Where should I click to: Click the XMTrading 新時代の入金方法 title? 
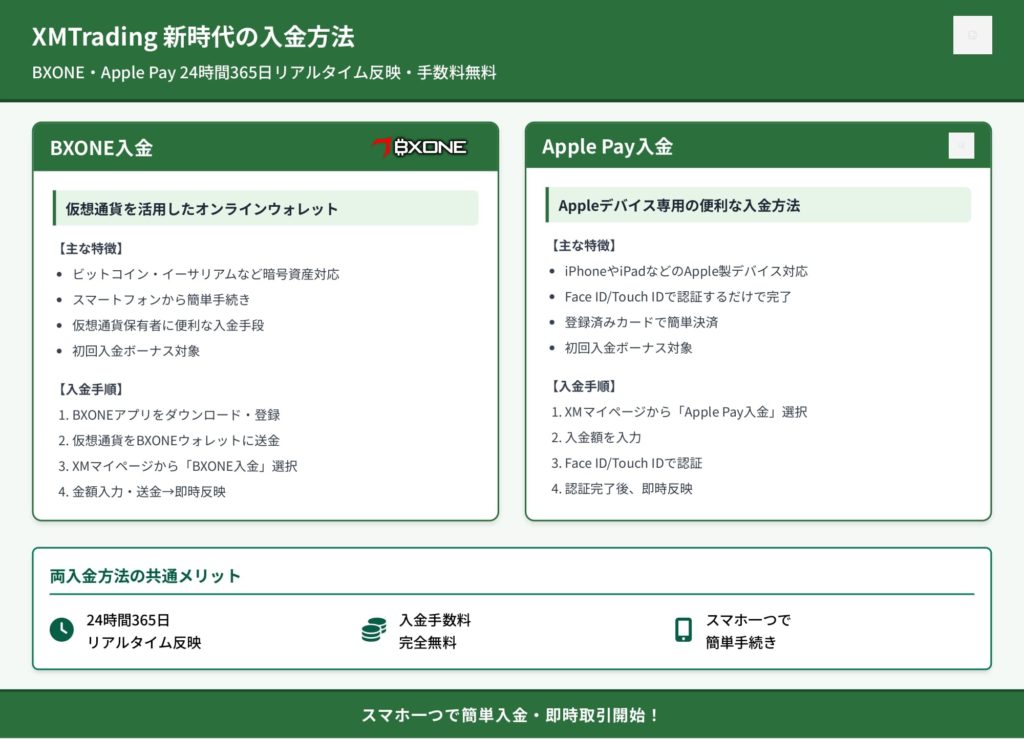coord(193,37)
